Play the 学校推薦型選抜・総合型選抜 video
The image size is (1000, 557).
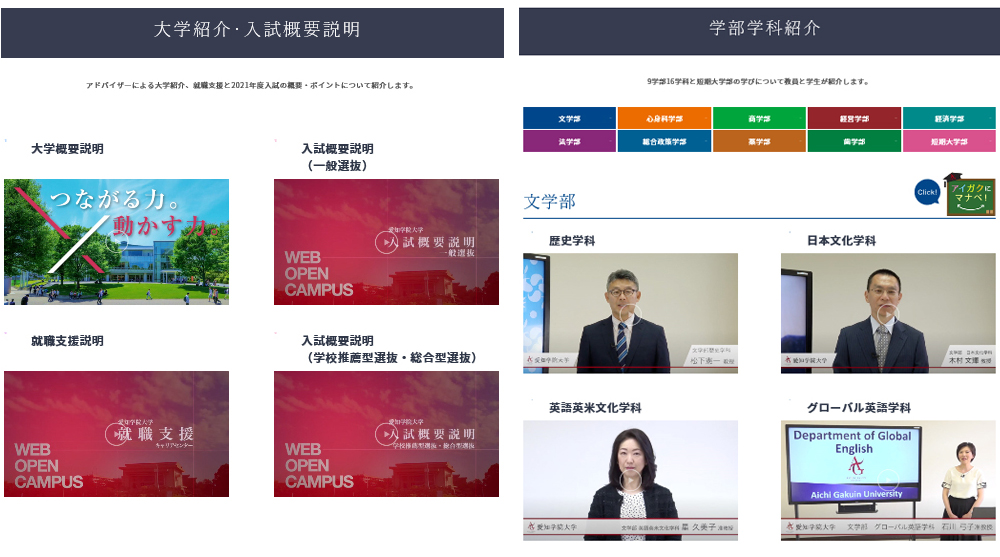coord(386,434)
